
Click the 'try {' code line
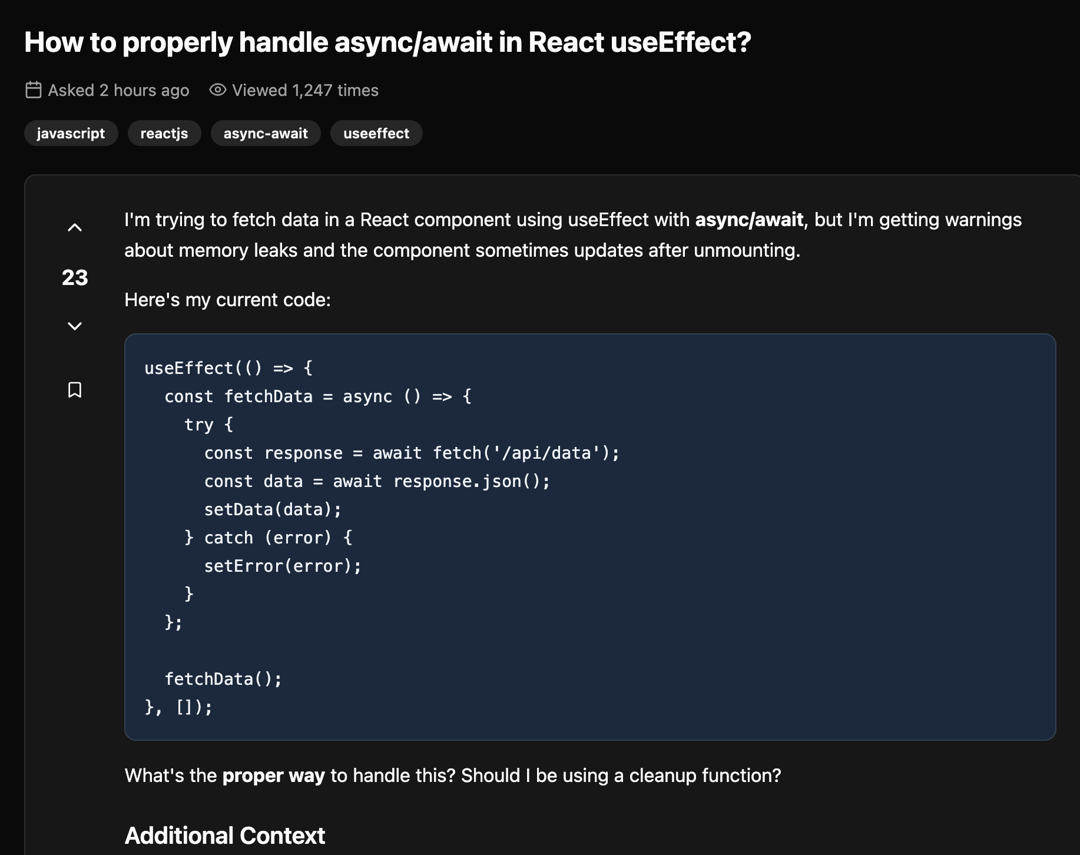point(209,424)
